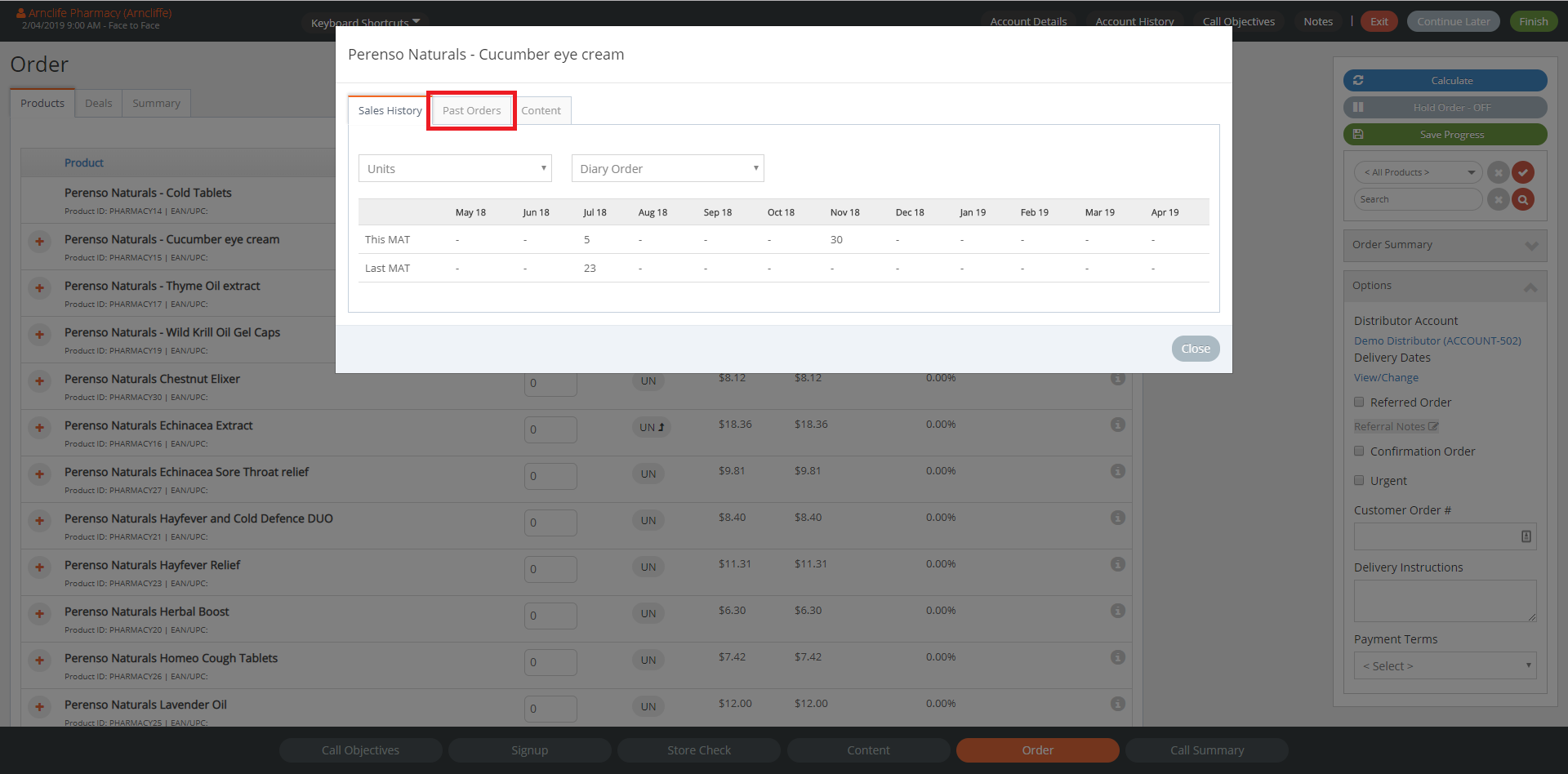Switch to the Deals tab
The height and width of the screenshot is (774, 1568).
coord(98,104)
